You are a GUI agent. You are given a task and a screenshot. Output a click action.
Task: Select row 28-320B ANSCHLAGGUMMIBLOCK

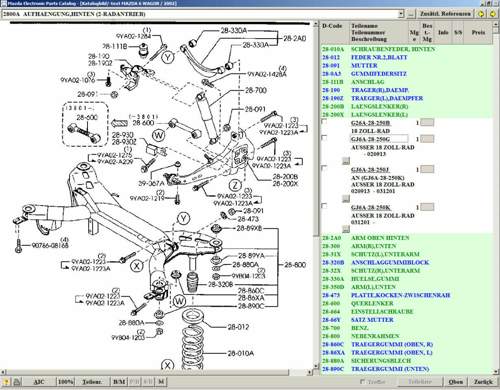click(406, 262)
